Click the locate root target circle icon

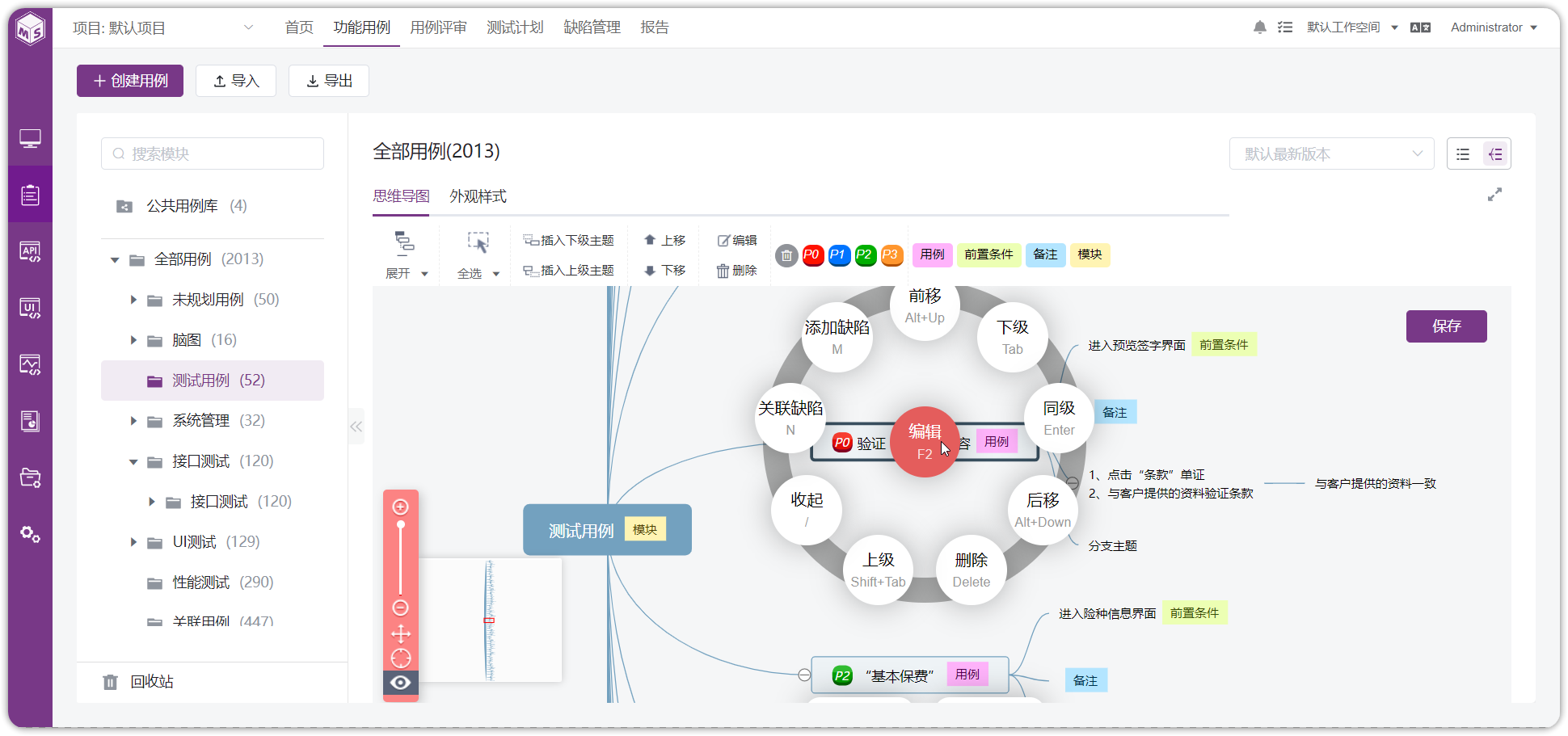click(x=401, y=658)
